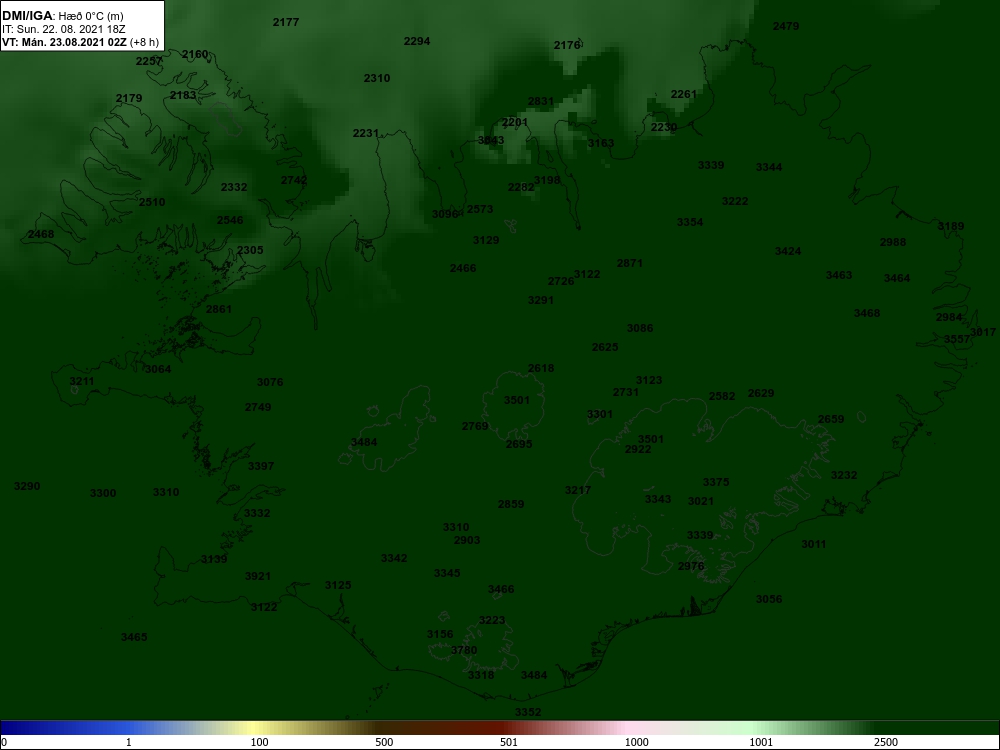Click the map value 3056
Screen dimensions: 1000x750
pyautogui.click(x=769, y=599)
